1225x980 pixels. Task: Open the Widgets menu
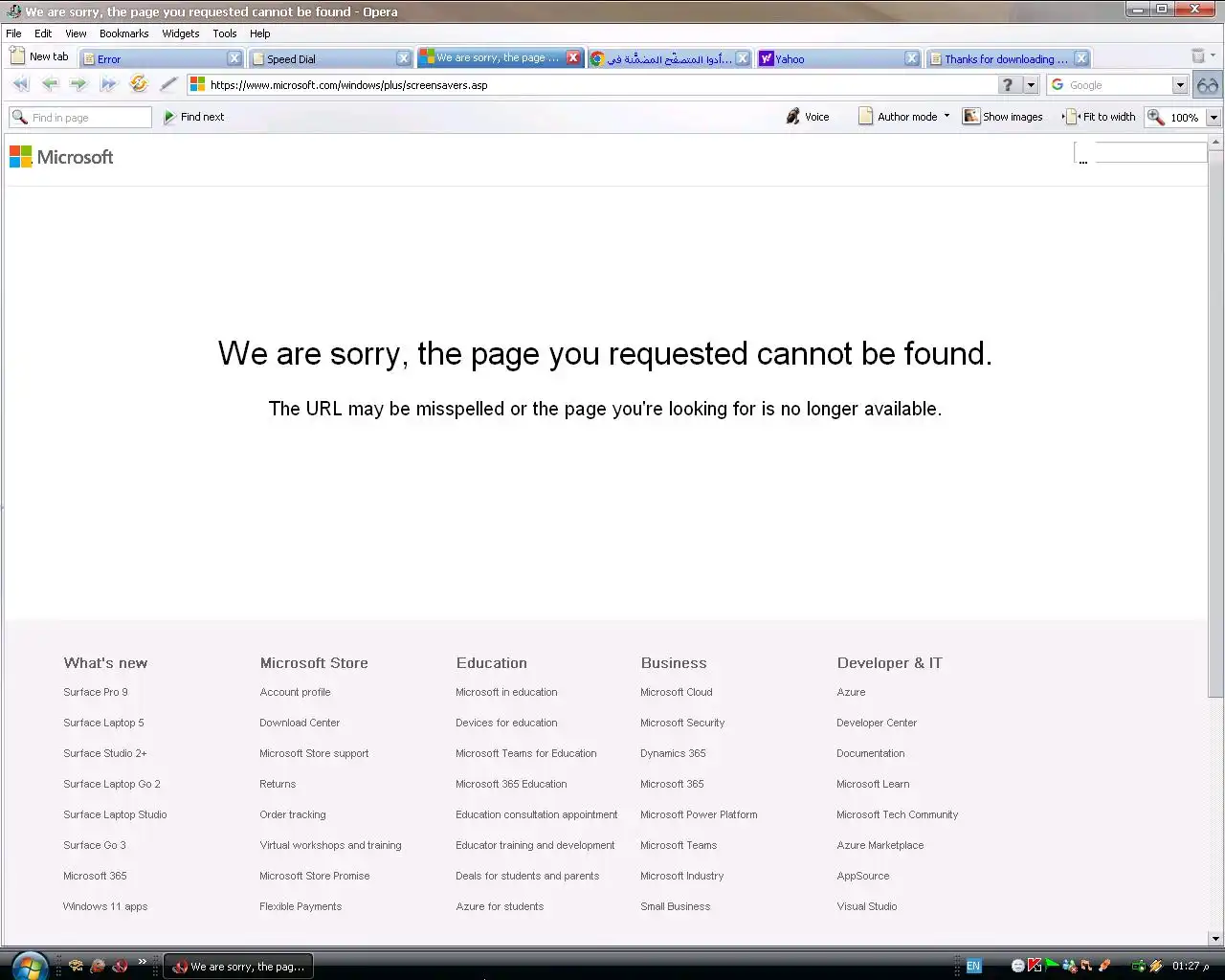coord(181,33)
